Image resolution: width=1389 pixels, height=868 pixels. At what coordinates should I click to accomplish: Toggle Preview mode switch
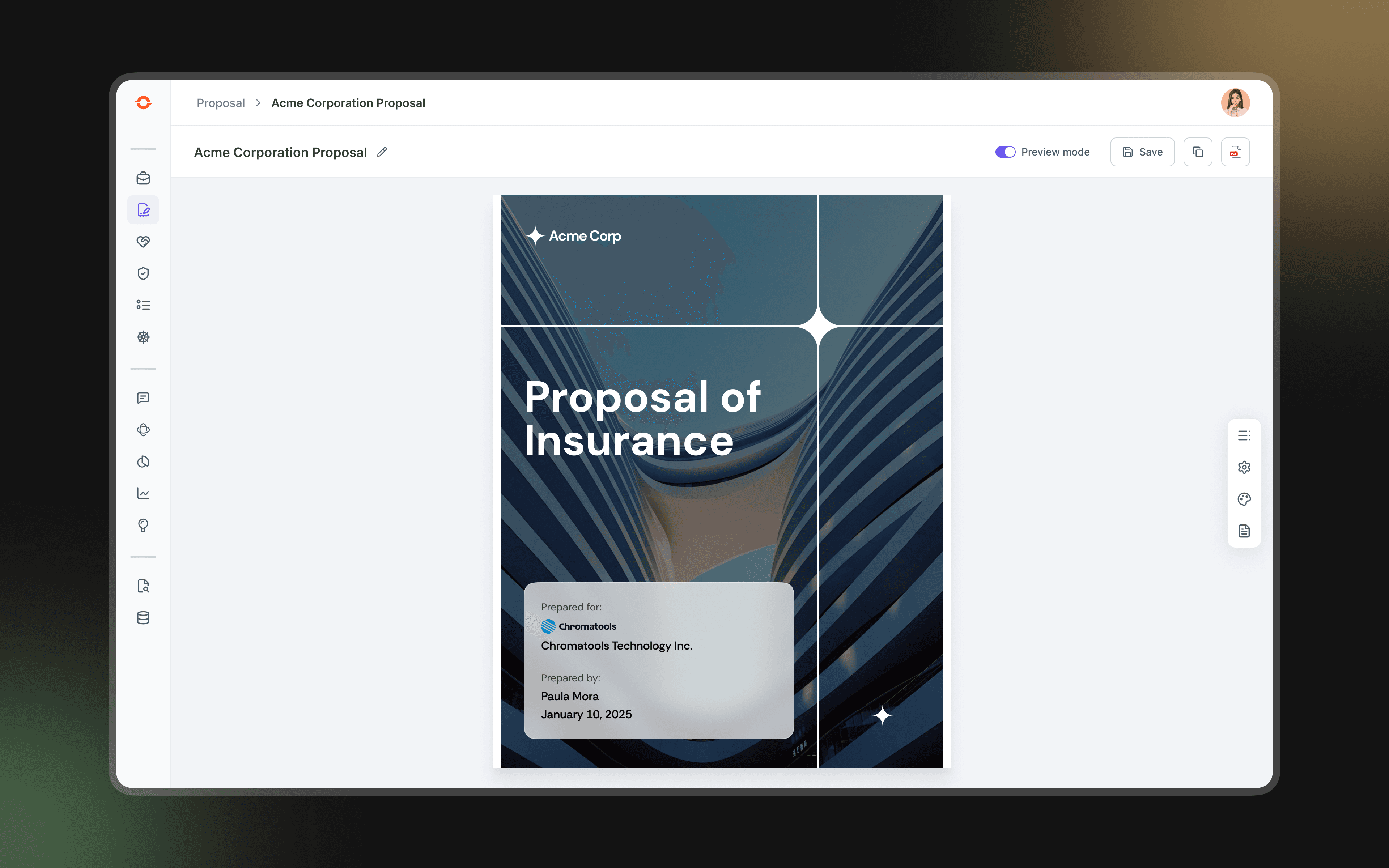click(1005, 152)
